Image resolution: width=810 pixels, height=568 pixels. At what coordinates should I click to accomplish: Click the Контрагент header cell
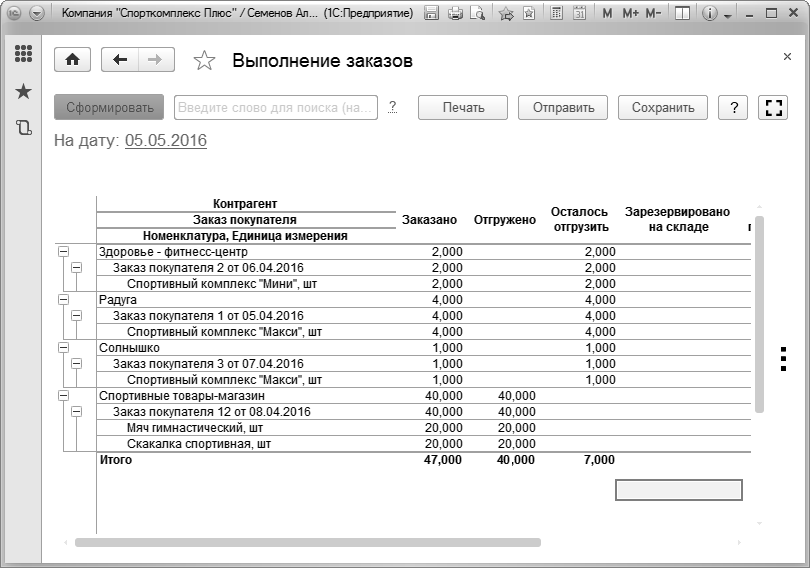click(245, 204)
